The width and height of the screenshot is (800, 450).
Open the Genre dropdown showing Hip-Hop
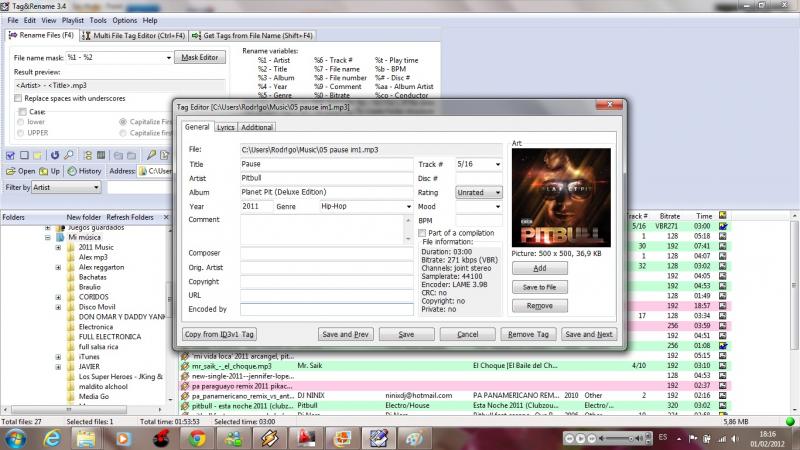click(x=409, y=207)
